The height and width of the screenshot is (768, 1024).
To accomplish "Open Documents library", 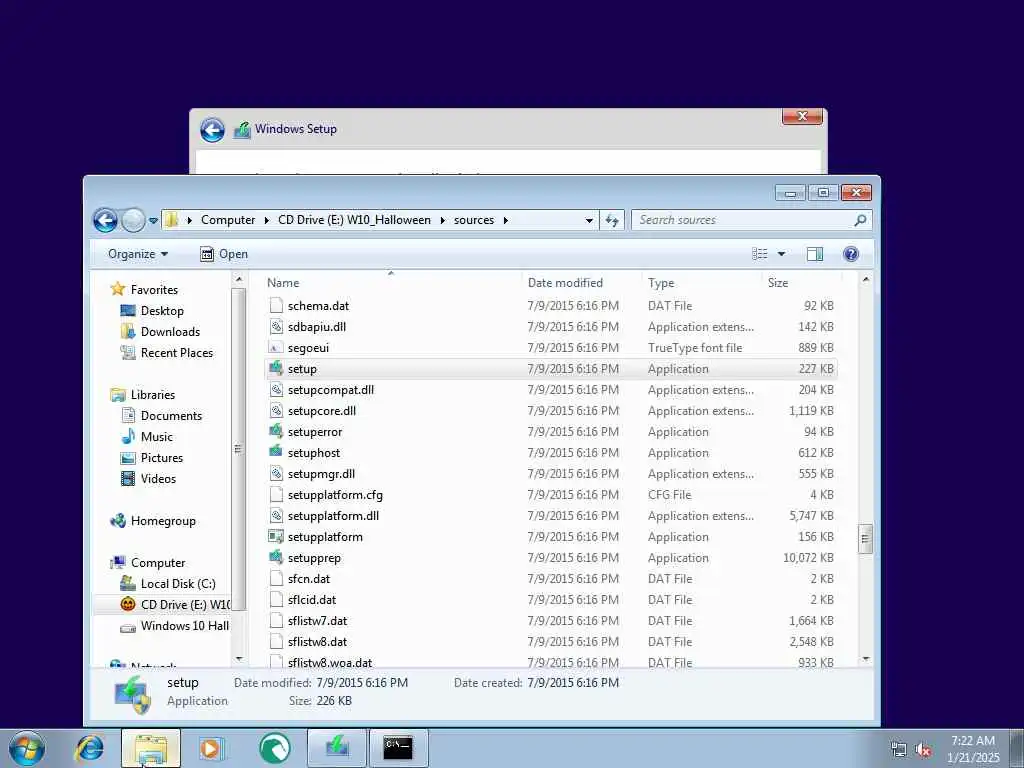I will pos(171,415).
